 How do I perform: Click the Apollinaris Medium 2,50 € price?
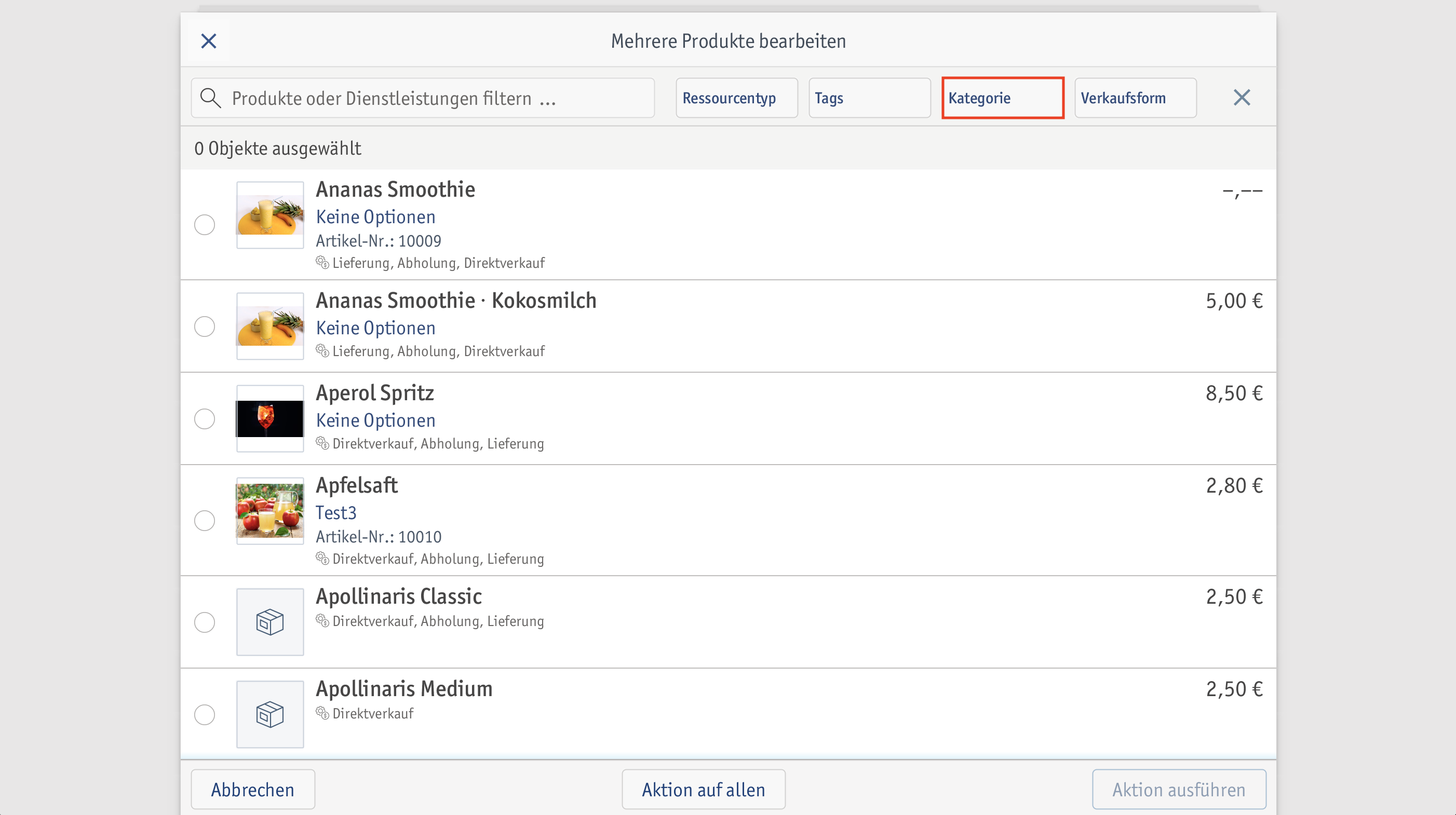tap(1234, 689)
